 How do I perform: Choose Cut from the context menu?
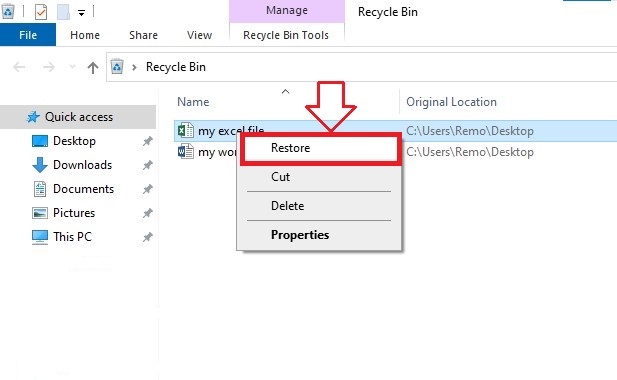tap(319, 177)
